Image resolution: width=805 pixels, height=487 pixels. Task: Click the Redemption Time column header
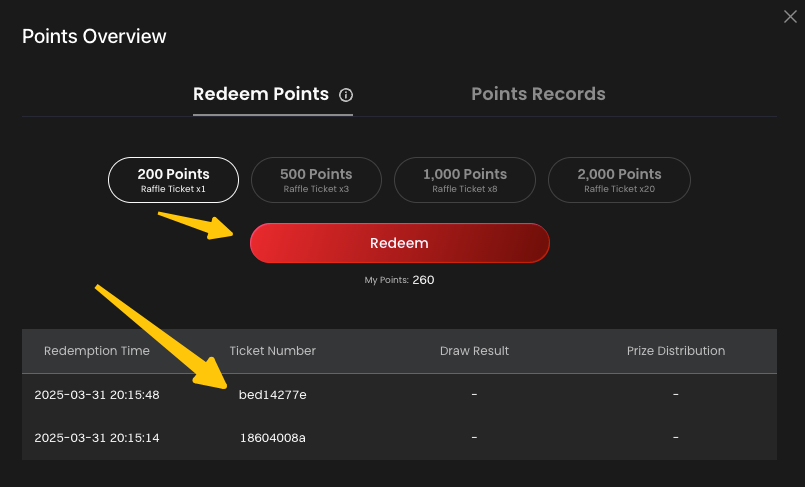tap(97, 351)
